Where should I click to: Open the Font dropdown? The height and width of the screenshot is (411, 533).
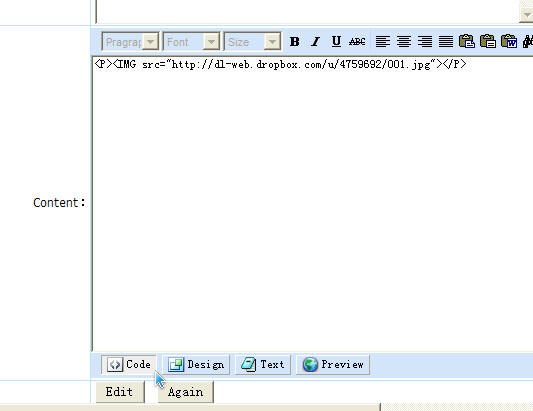pos(191,42)
